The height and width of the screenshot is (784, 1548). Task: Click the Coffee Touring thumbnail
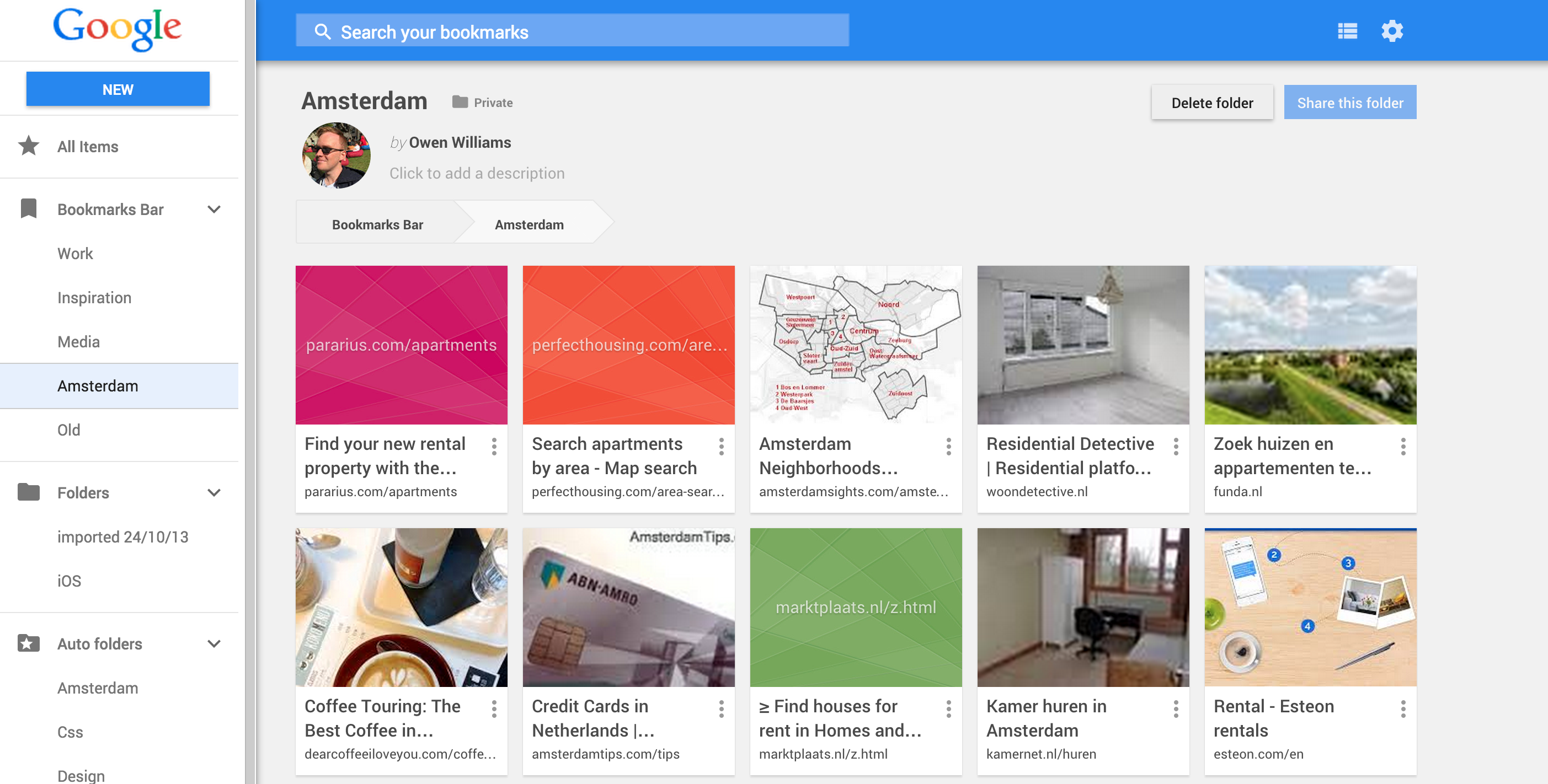pos(401,609)
